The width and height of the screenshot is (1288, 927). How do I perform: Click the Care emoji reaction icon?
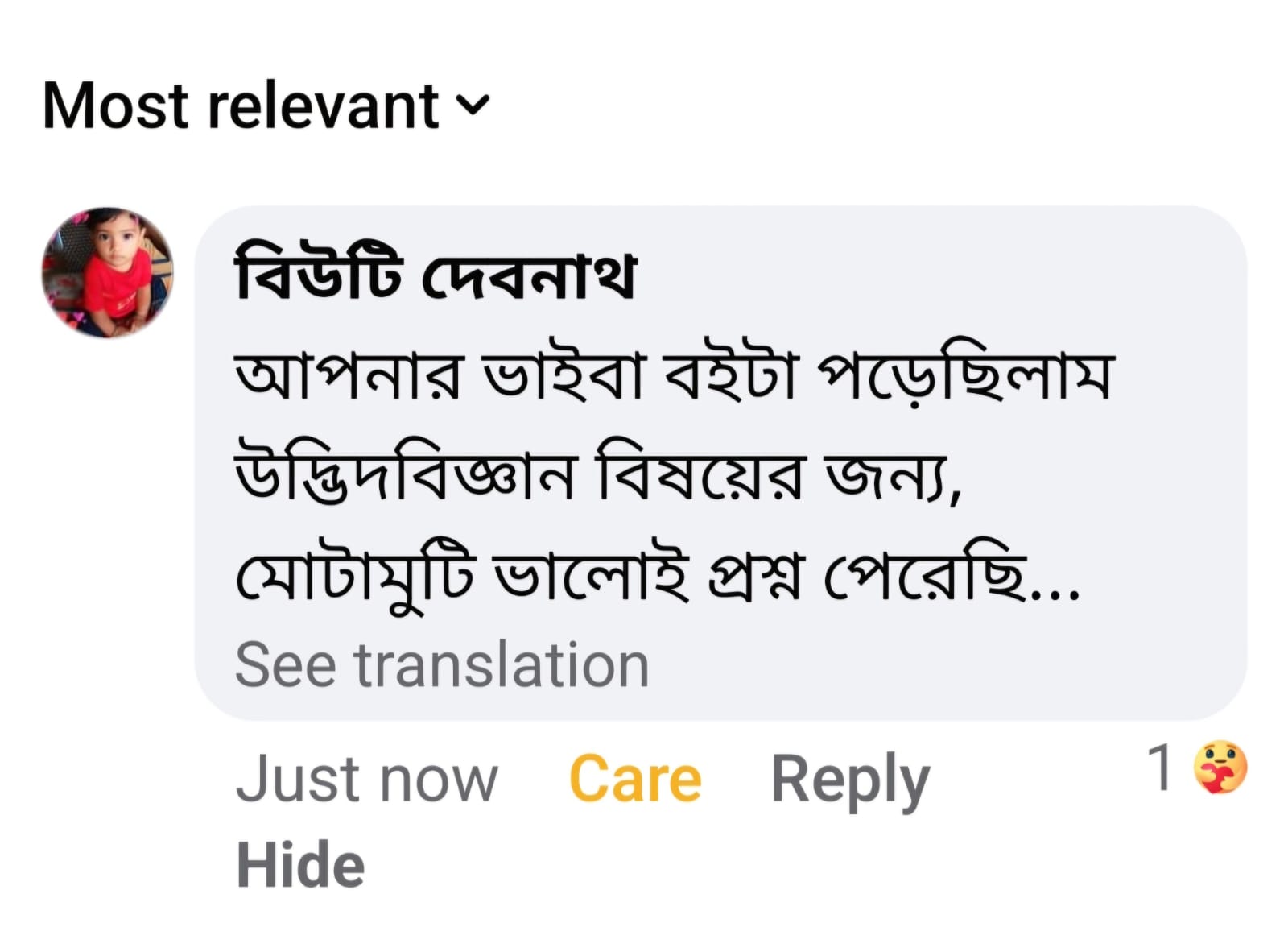click(x=1220, y=768)
